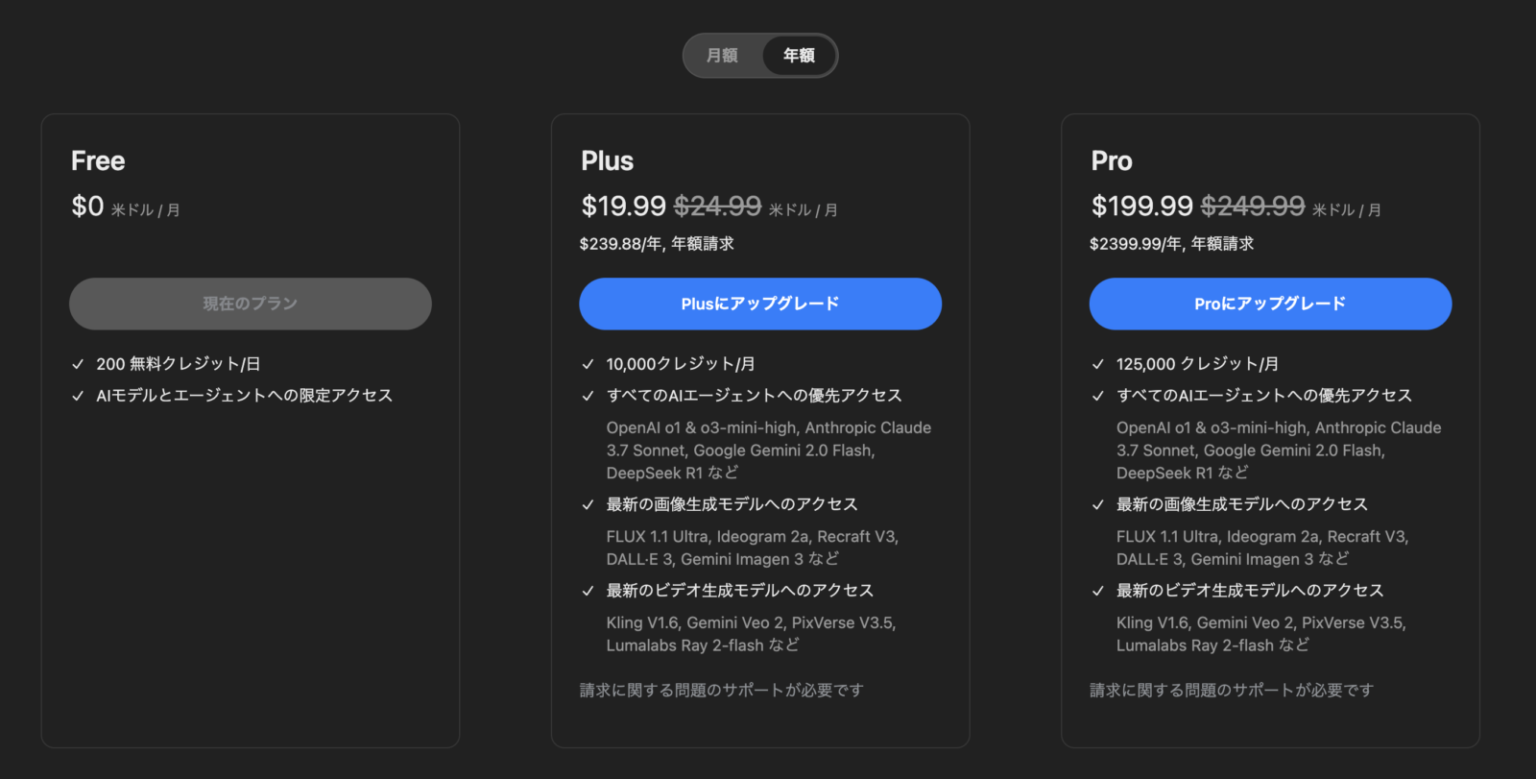Screen dimensions: 1536x779
Task: Select the Pro plan heading
Action: tap(1110, 161)
